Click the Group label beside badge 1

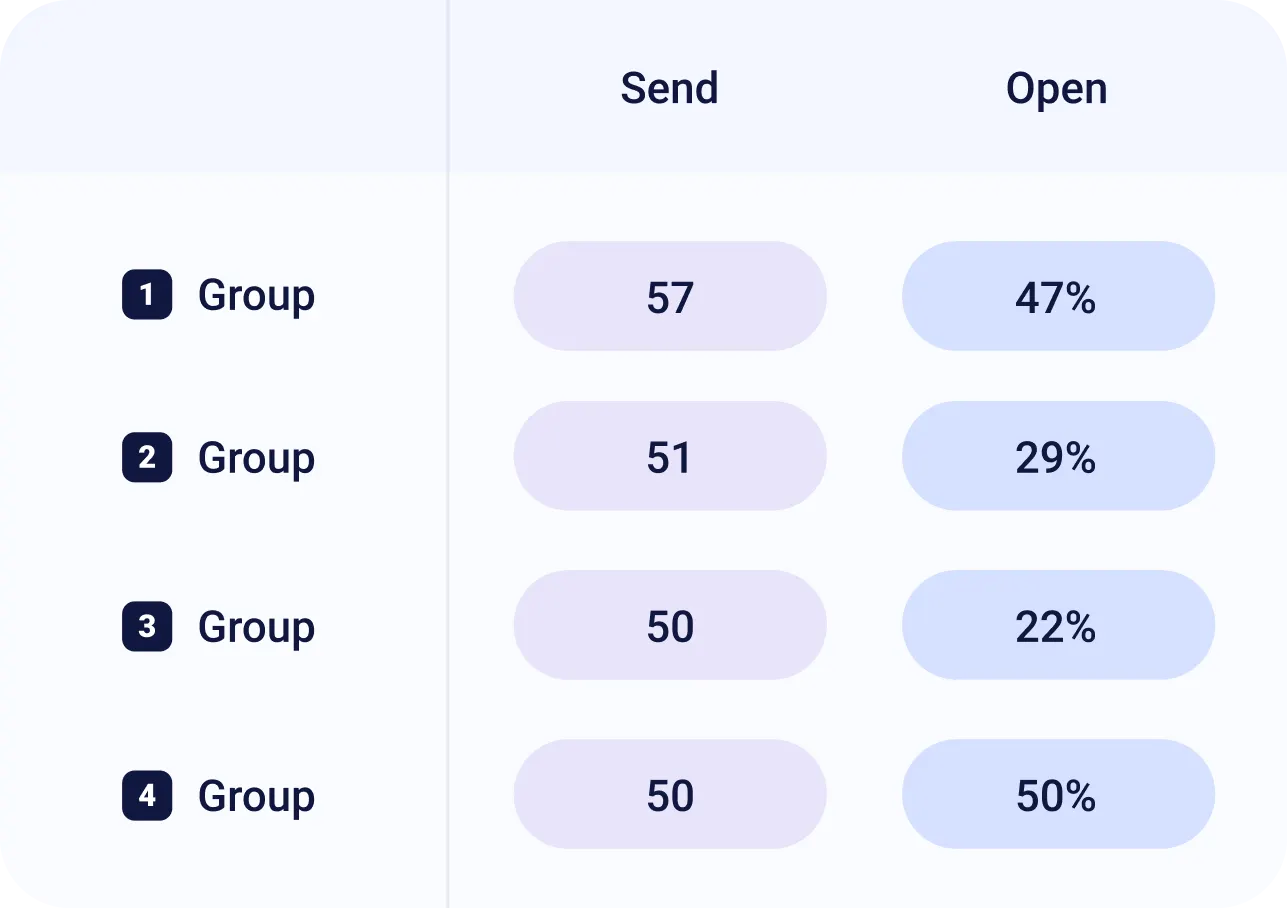pyautogui.click(x=256, y=296)
